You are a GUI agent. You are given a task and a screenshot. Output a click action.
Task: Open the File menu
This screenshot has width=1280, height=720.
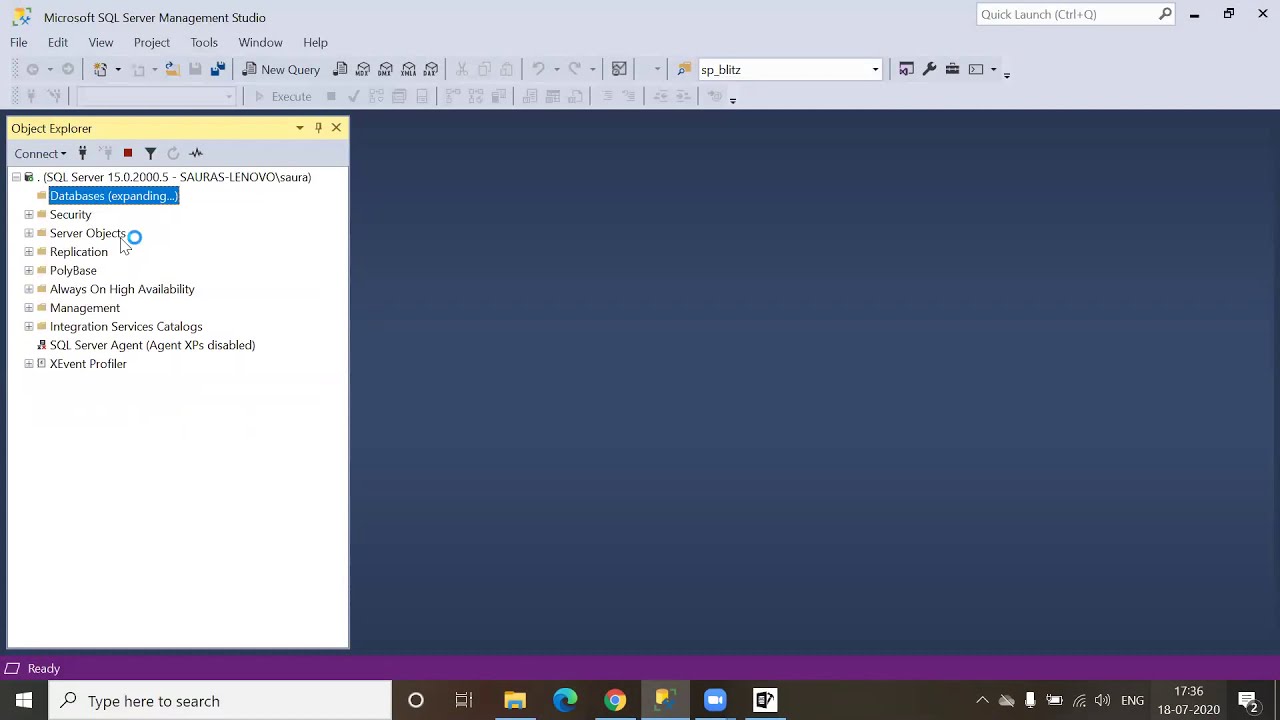(19, 42)
